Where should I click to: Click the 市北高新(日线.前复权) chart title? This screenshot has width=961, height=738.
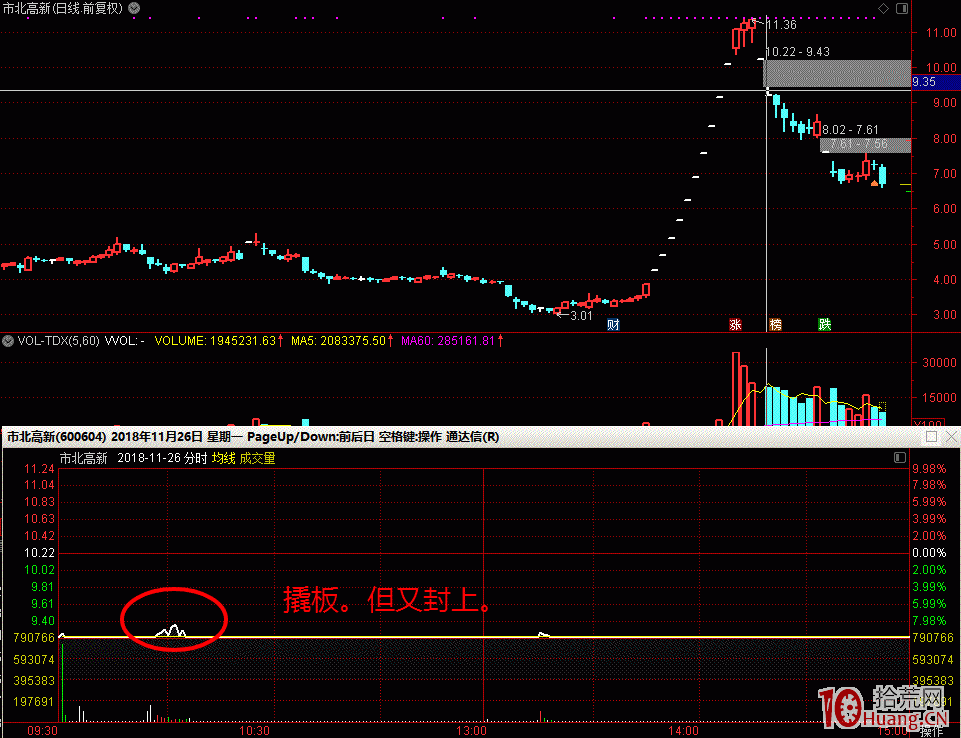coord(62,8)
